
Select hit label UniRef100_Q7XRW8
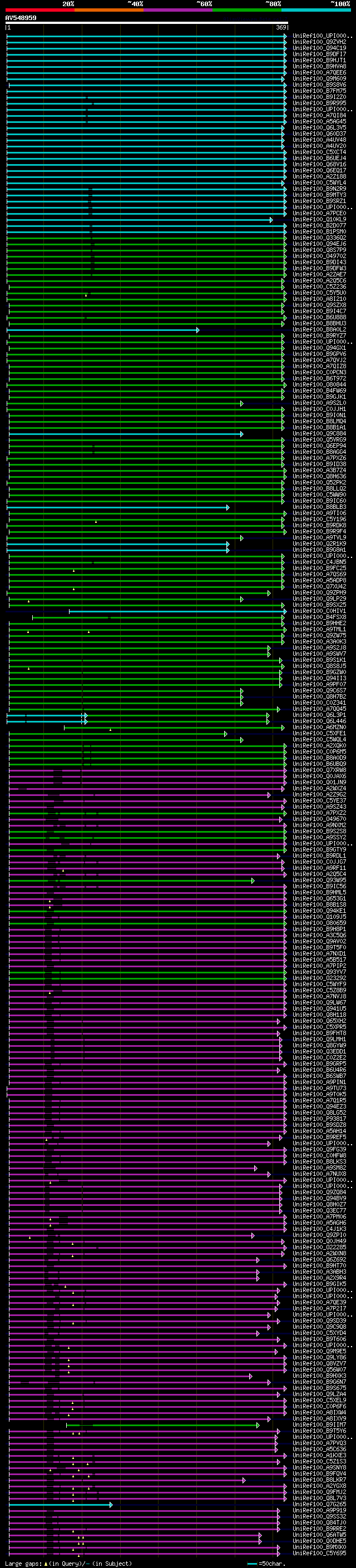coord(319,770)
